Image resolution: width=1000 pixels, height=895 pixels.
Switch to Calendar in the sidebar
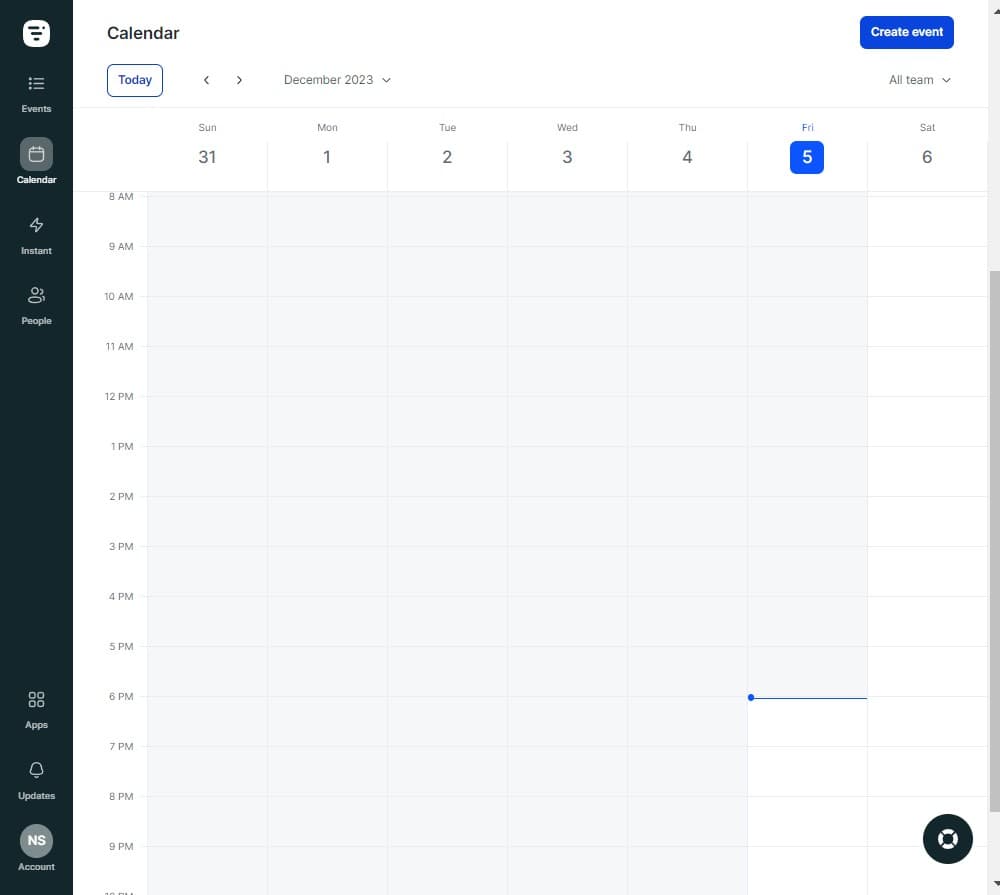coord(36,160)
